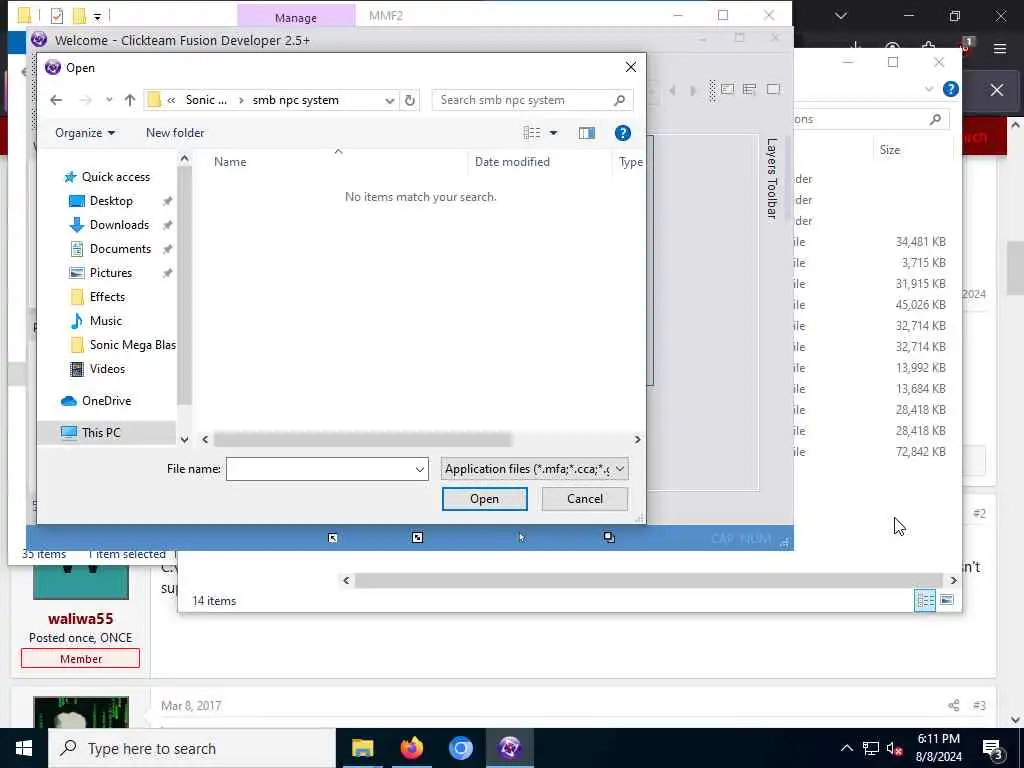Open File Explorer from the taskbar
The height and width of the screenshot is (768, 1024).
point(362,748)
